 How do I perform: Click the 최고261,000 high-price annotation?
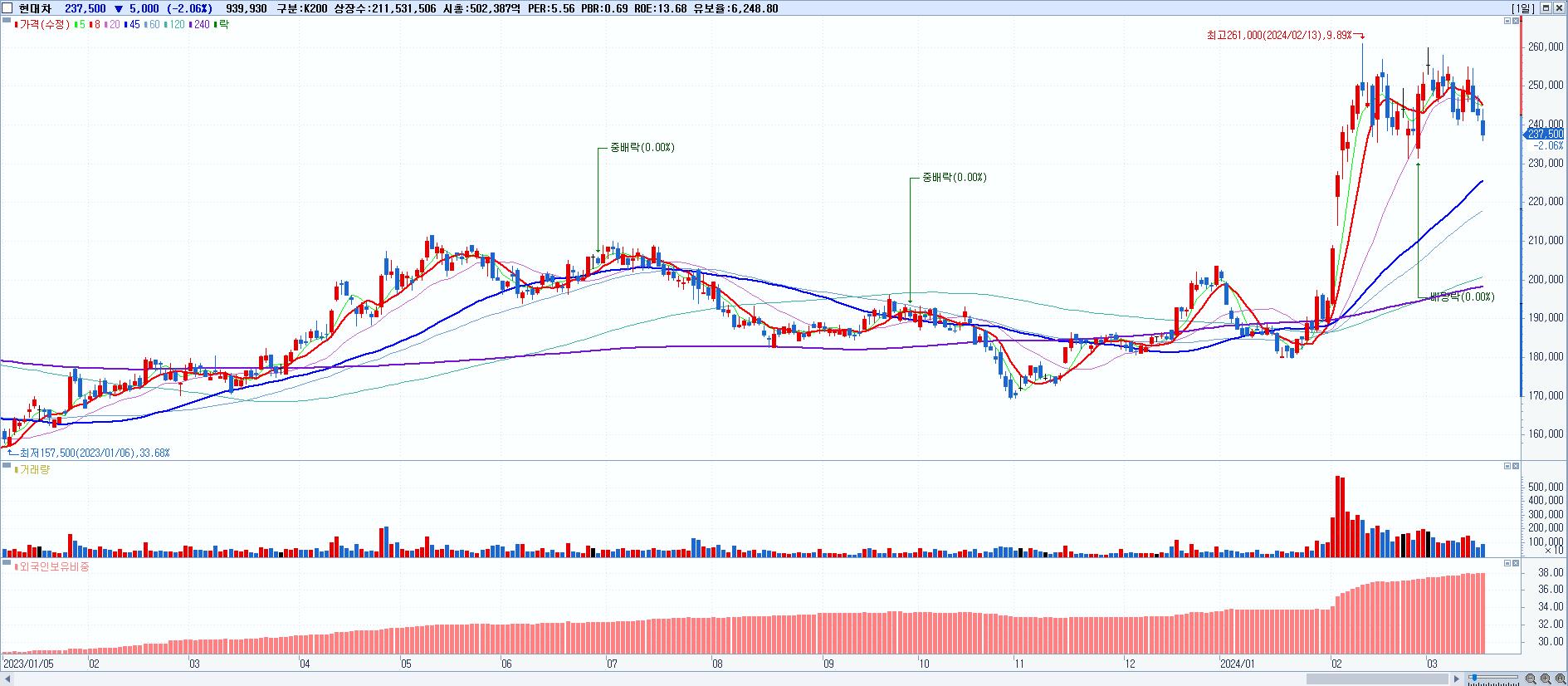tap(1279, 36)
